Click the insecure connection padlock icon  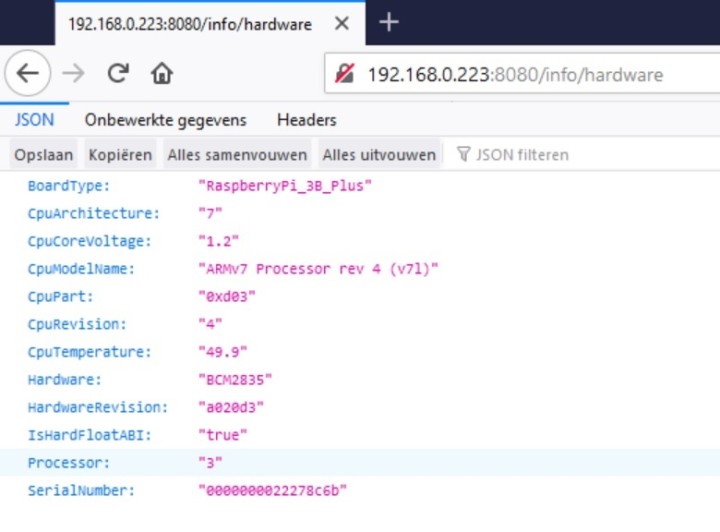point(345,74)
